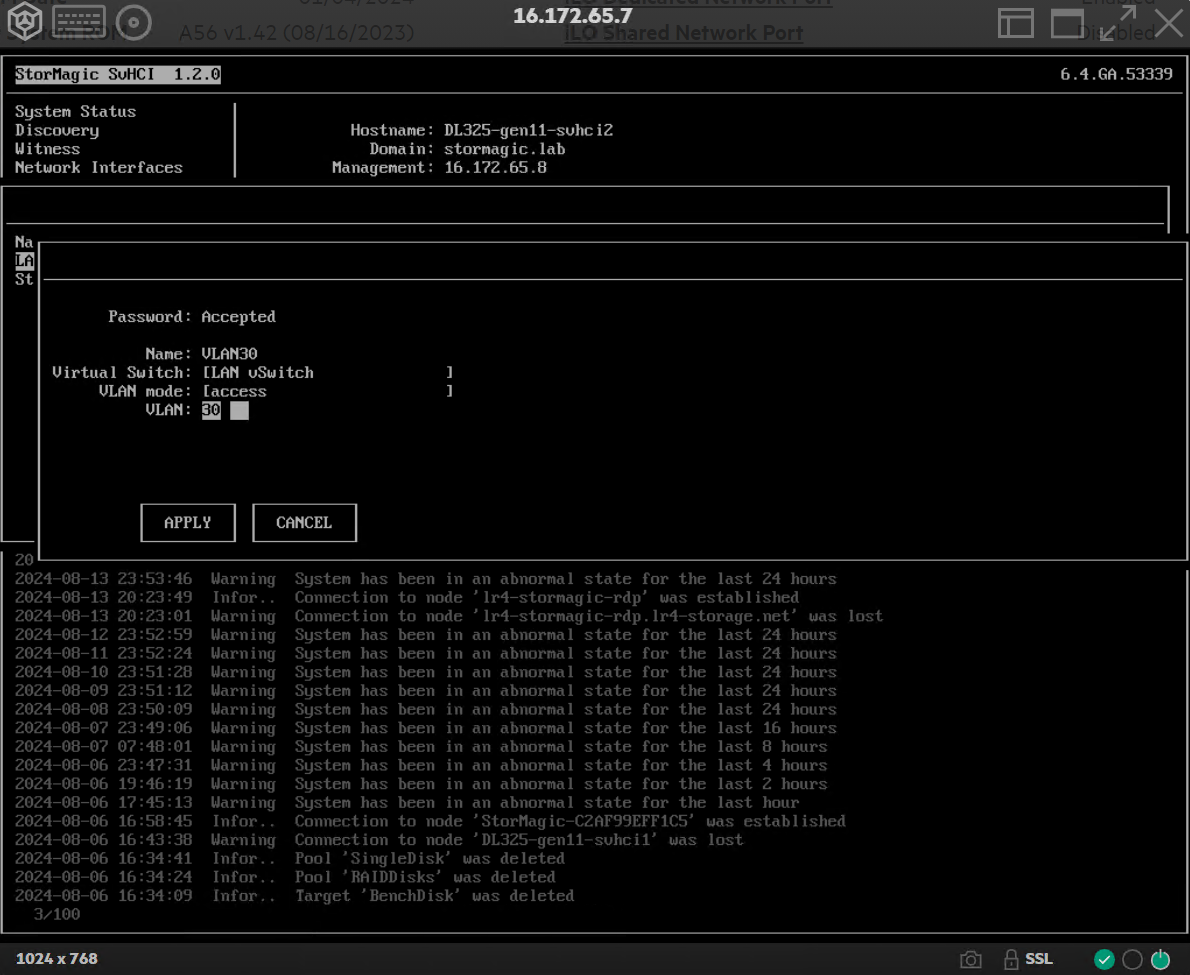This screenshot has height=975, width=1190.
Task: Click the expand to fullscreen arrows icon
Action: [1118, 23]
